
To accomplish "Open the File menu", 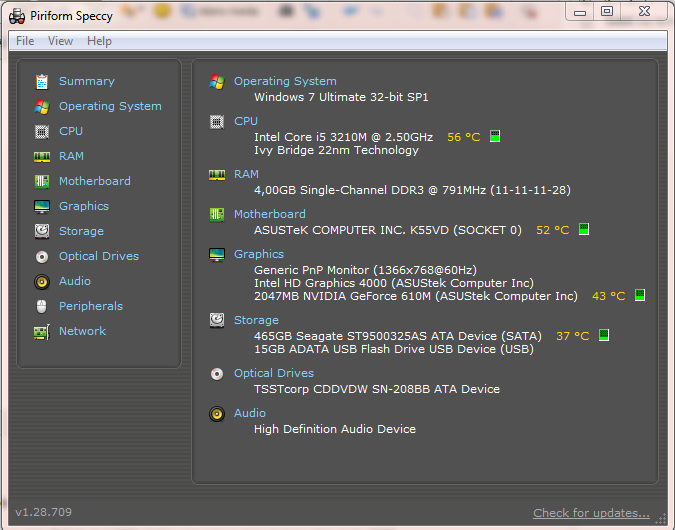I will pos(25,41).
